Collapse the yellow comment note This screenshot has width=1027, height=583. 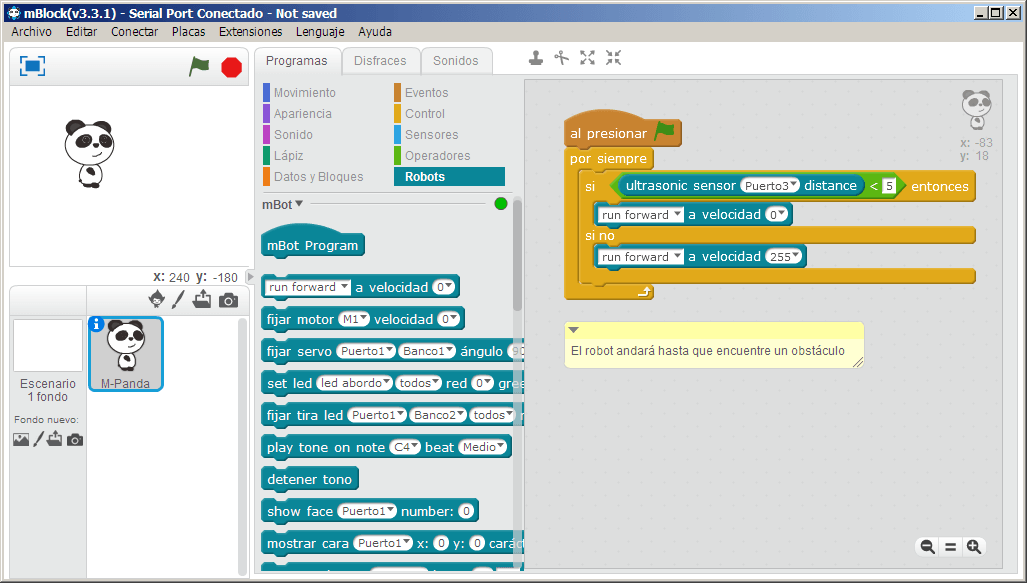tap(574, 330)
